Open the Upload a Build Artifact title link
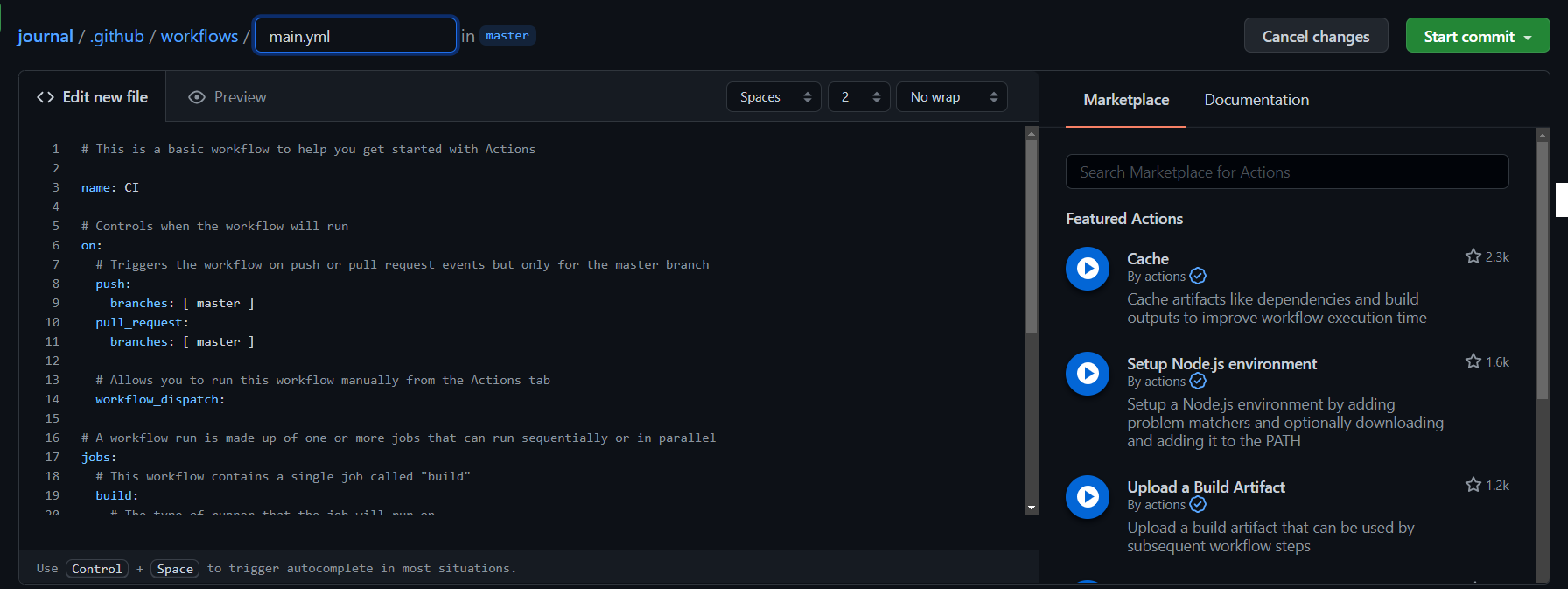The height and width of the screenshot is (589, 1568). click(x=1206, y=487)
